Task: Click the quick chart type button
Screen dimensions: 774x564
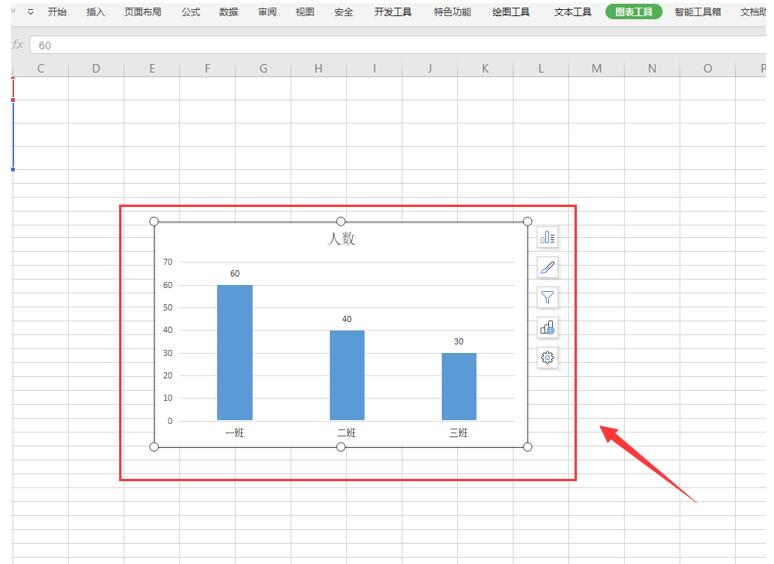Action: coord(547,328)
